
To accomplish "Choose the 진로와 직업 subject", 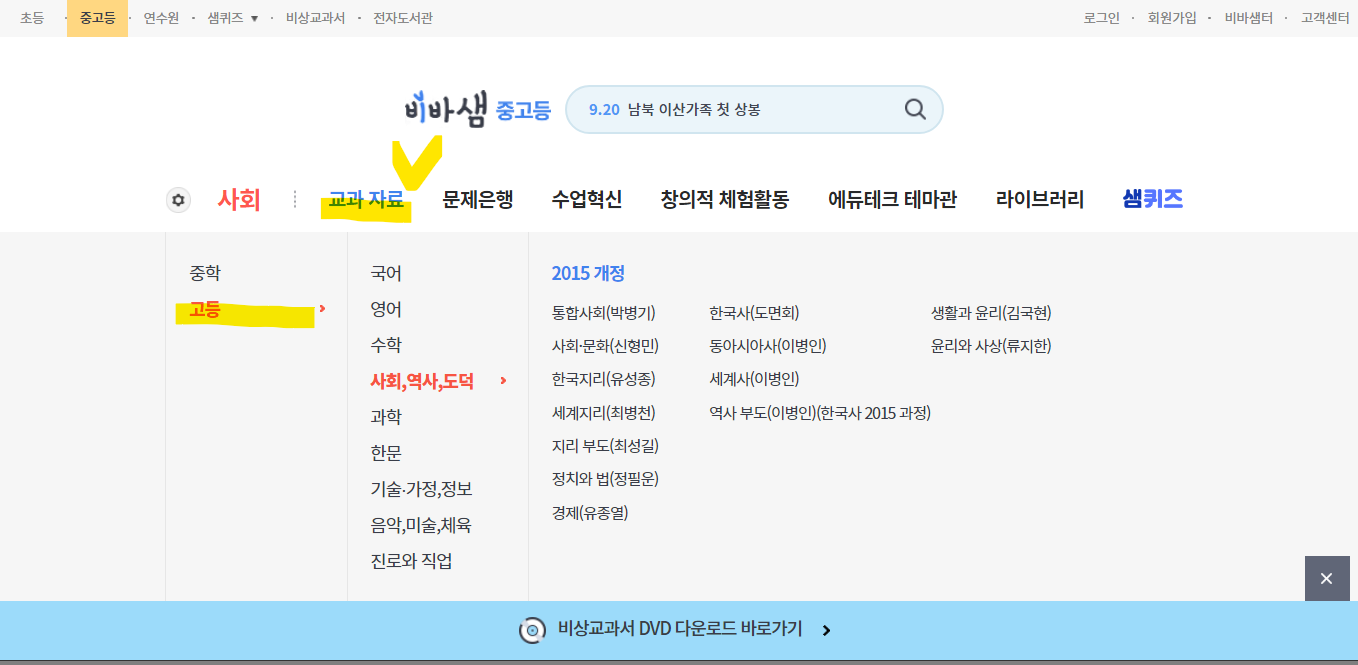I will 411,561.
